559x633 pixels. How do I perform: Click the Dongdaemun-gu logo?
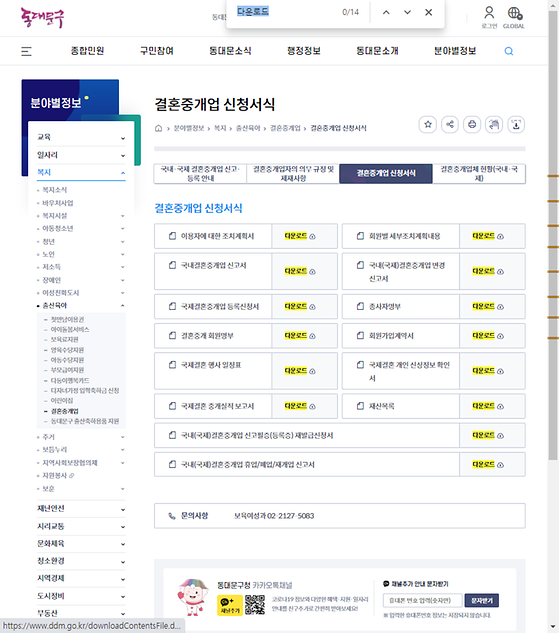[x=42, y=18]
